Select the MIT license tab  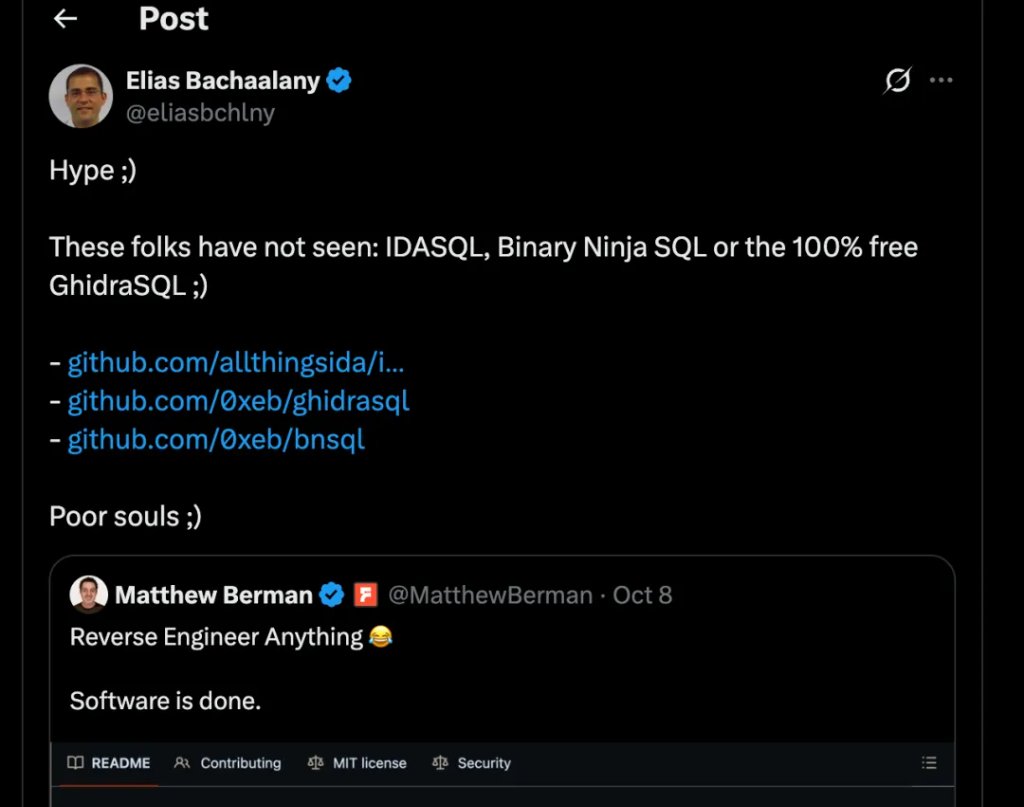pyautogui.click(x=357, y=763)
